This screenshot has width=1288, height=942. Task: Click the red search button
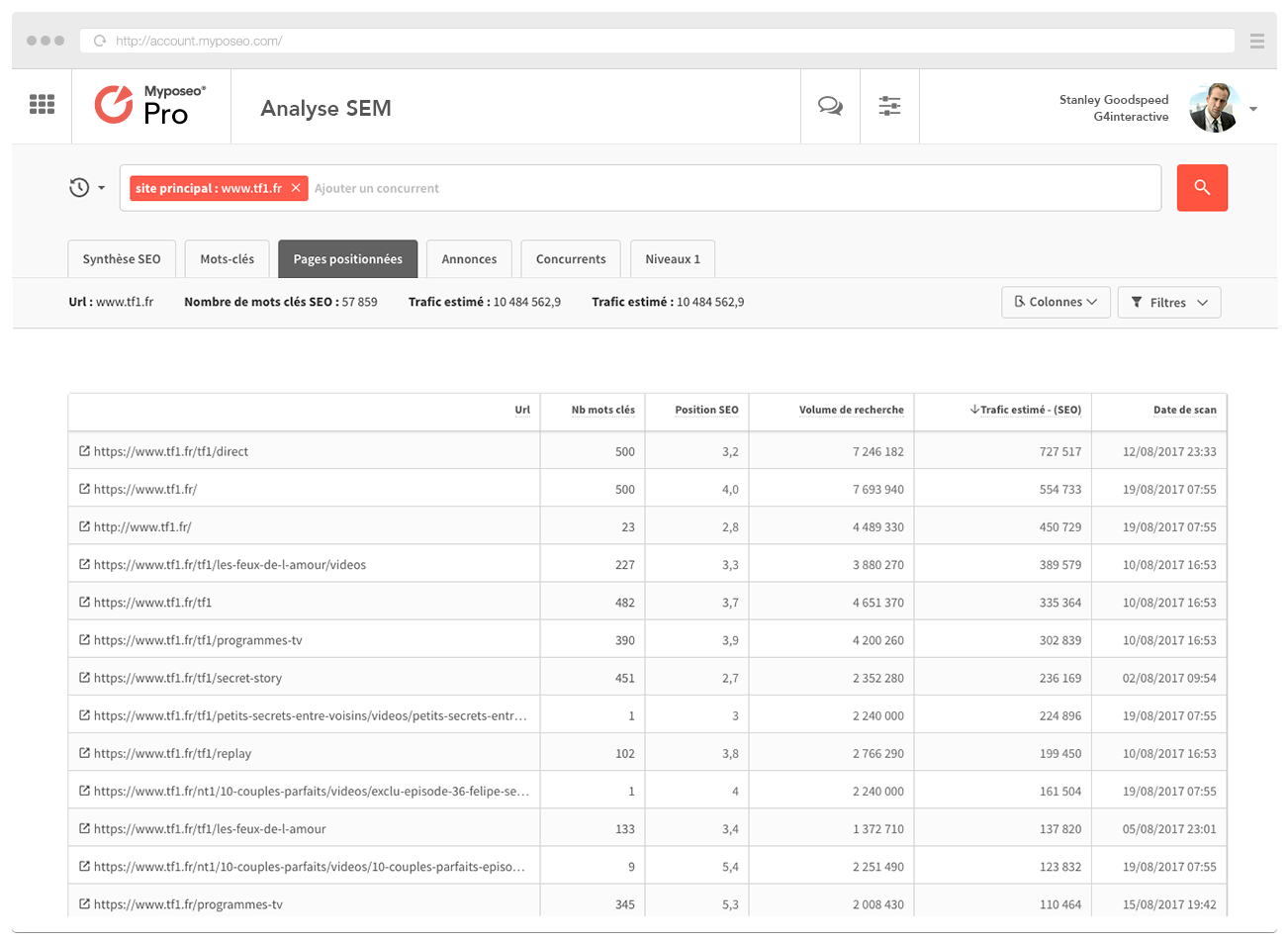click(x=1202, y=187)
